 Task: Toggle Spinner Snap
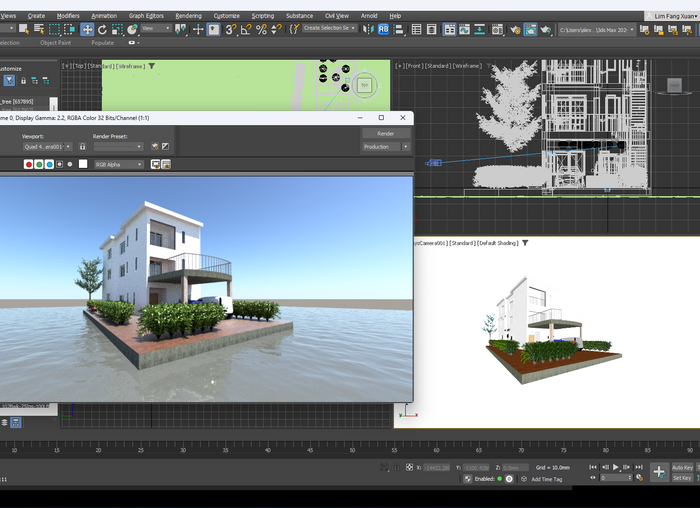[276, 29]
